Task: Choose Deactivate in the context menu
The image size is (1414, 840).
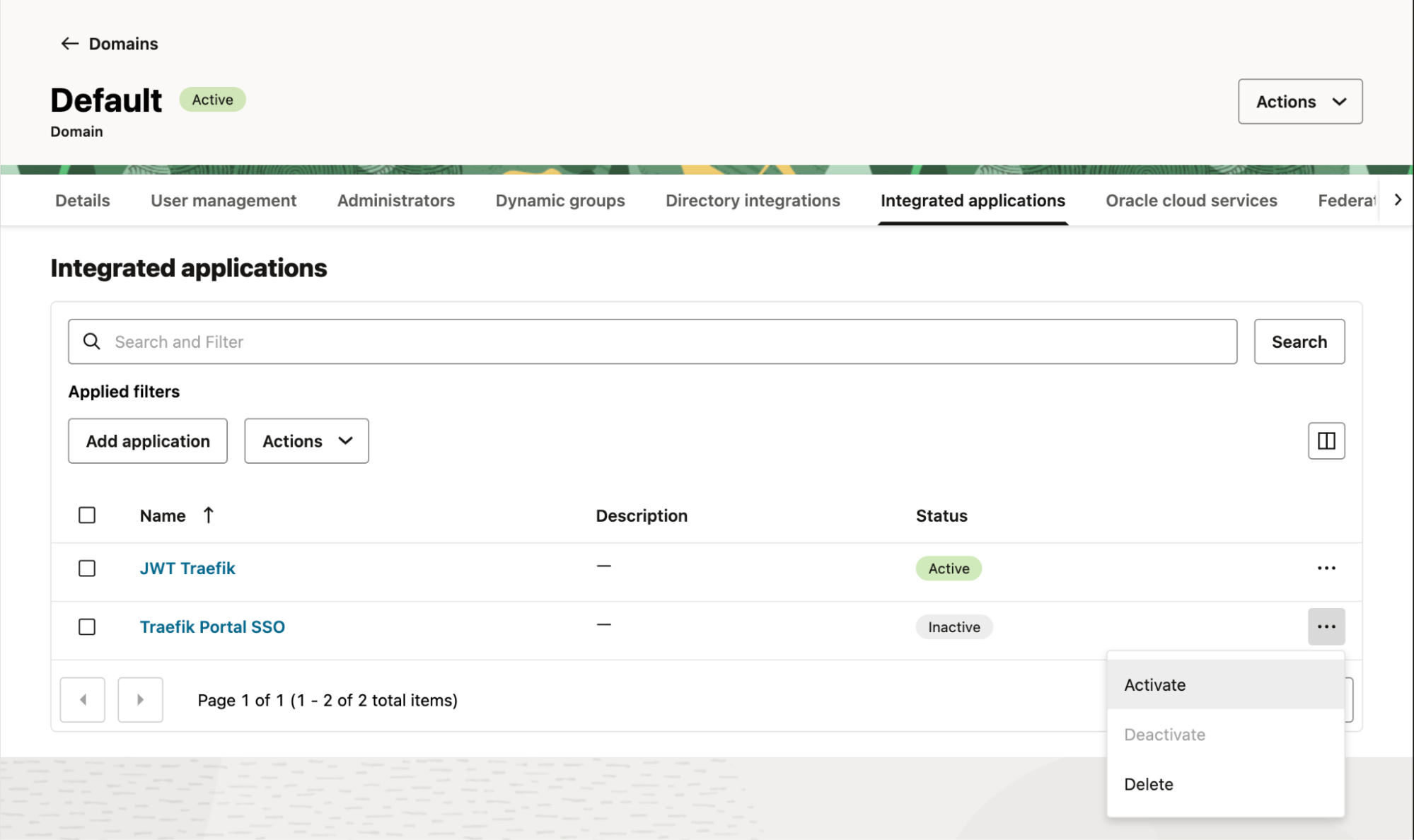Action: point(1225,735)
